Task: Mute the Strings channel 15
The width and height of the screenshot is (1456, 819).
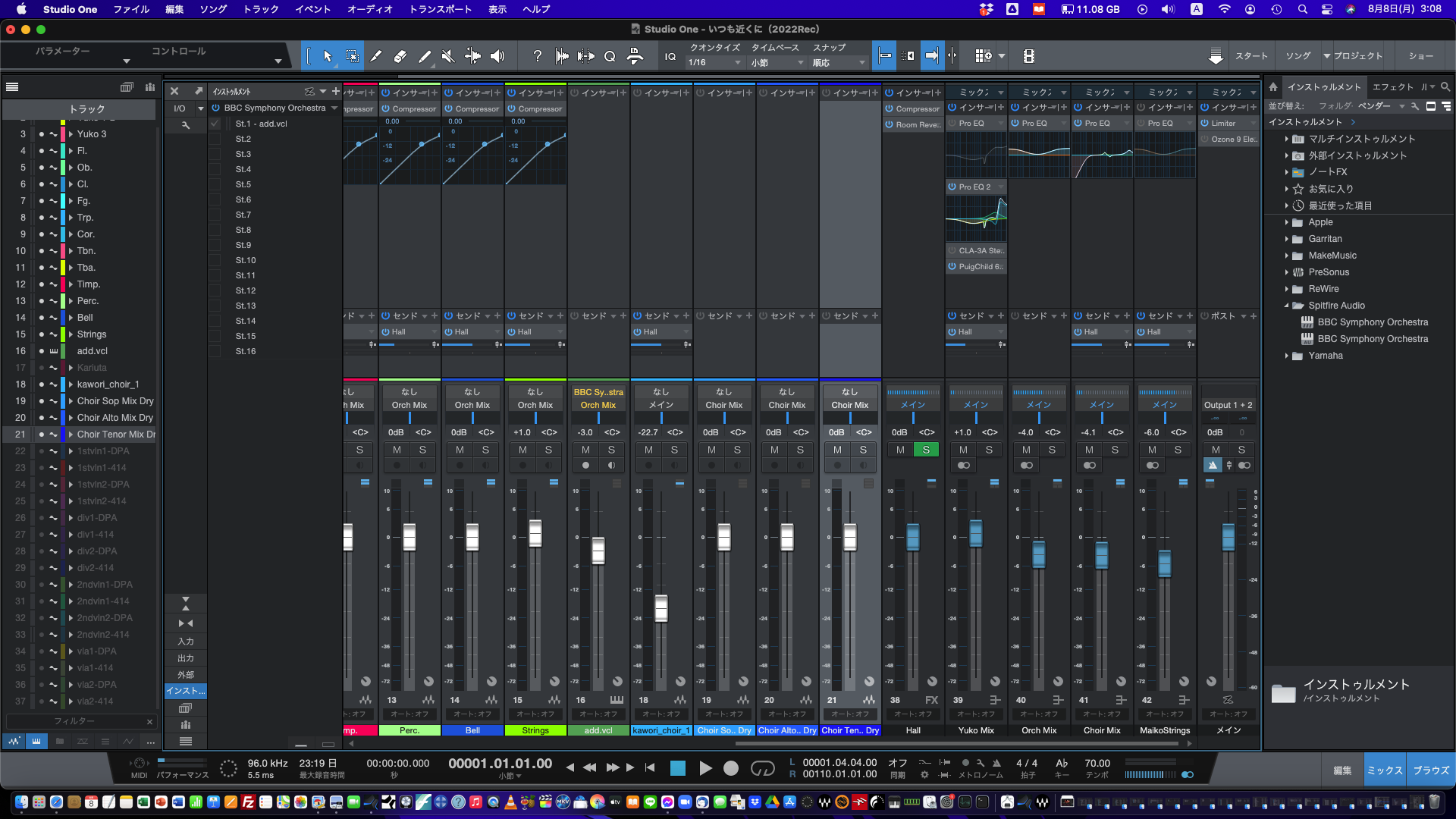Action: pos(522,450)
